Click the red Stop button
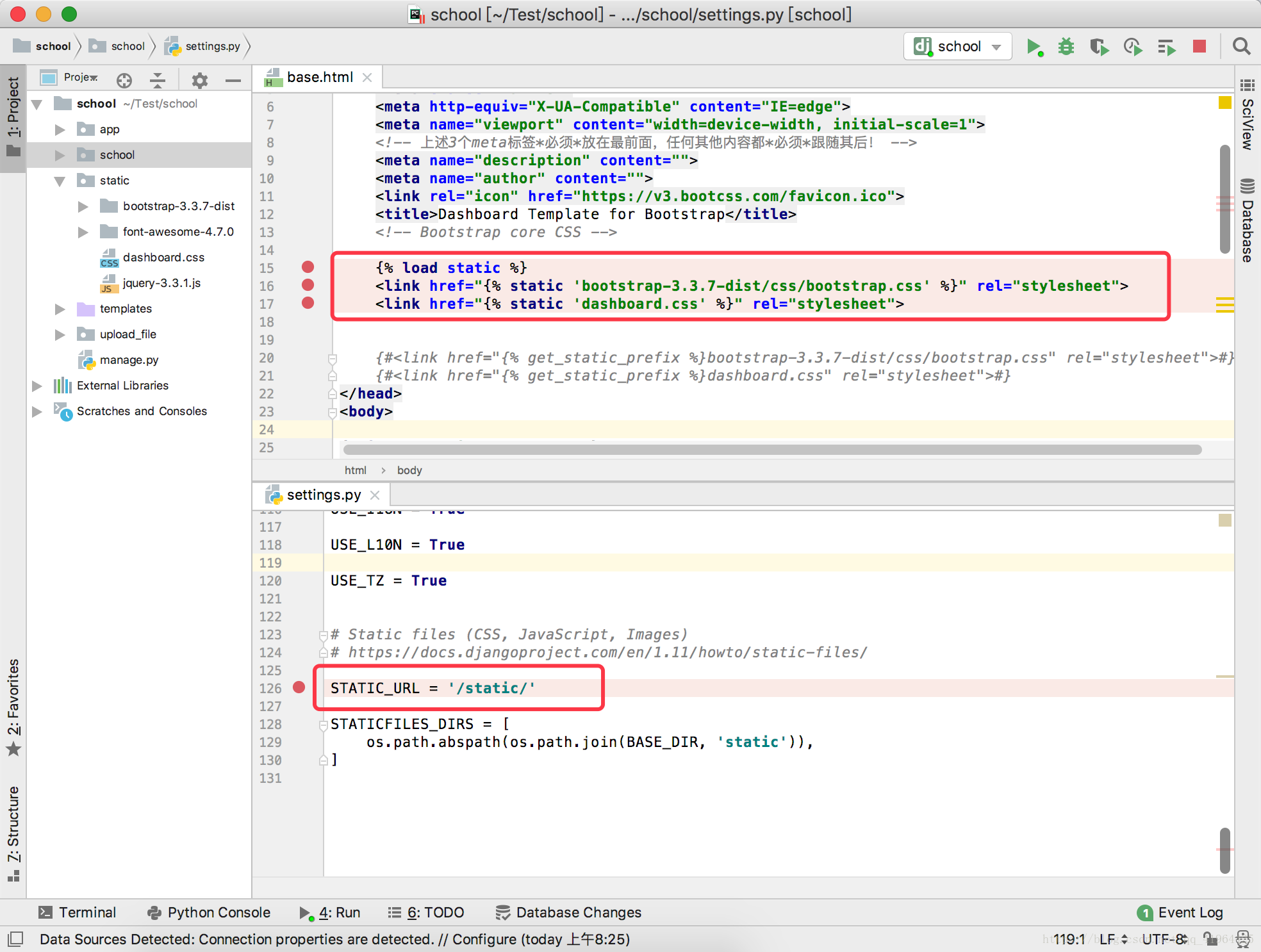Screen dimensions: 1261x952 (x=1199, y=46)
